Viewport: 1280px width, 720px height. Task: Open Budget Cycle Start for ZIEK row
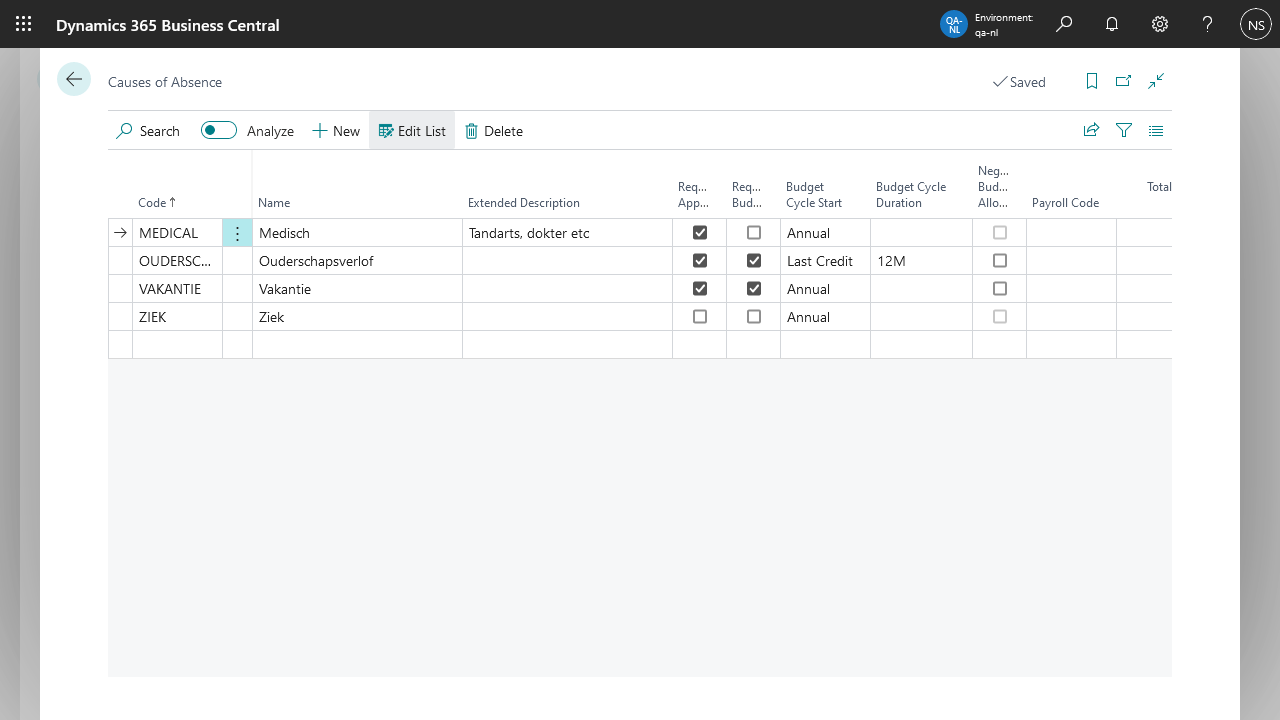(824, 317)
